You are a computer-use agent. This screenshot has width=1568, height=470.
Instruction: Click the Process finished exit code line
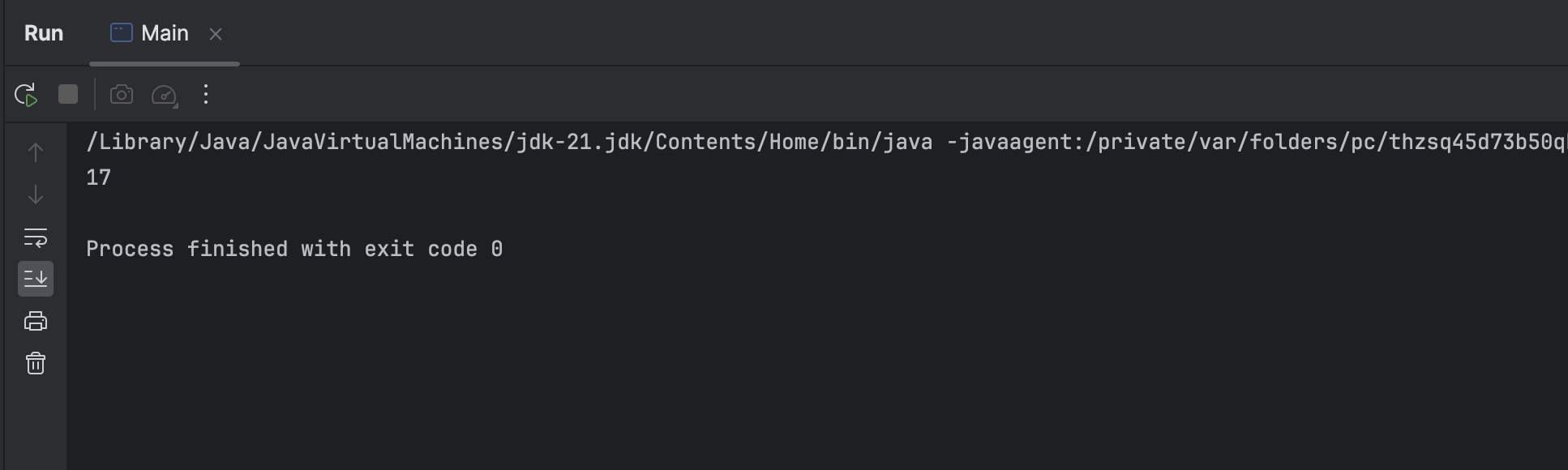[x=294, y=249]
